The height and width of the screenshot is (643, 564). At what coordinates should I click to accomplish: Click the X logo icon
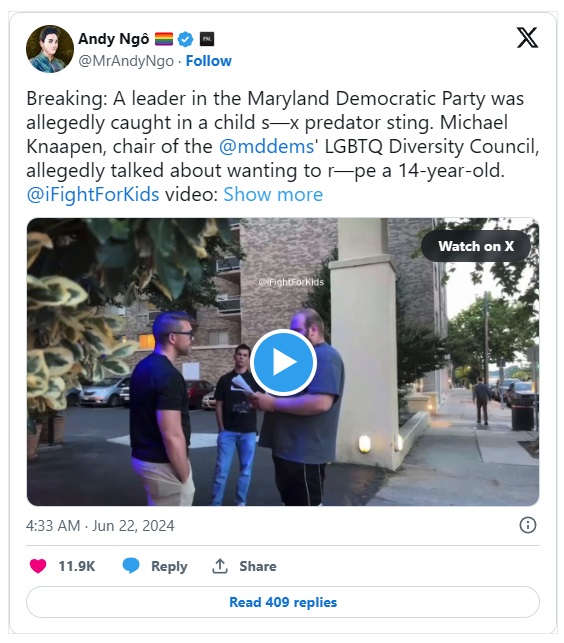527,38
